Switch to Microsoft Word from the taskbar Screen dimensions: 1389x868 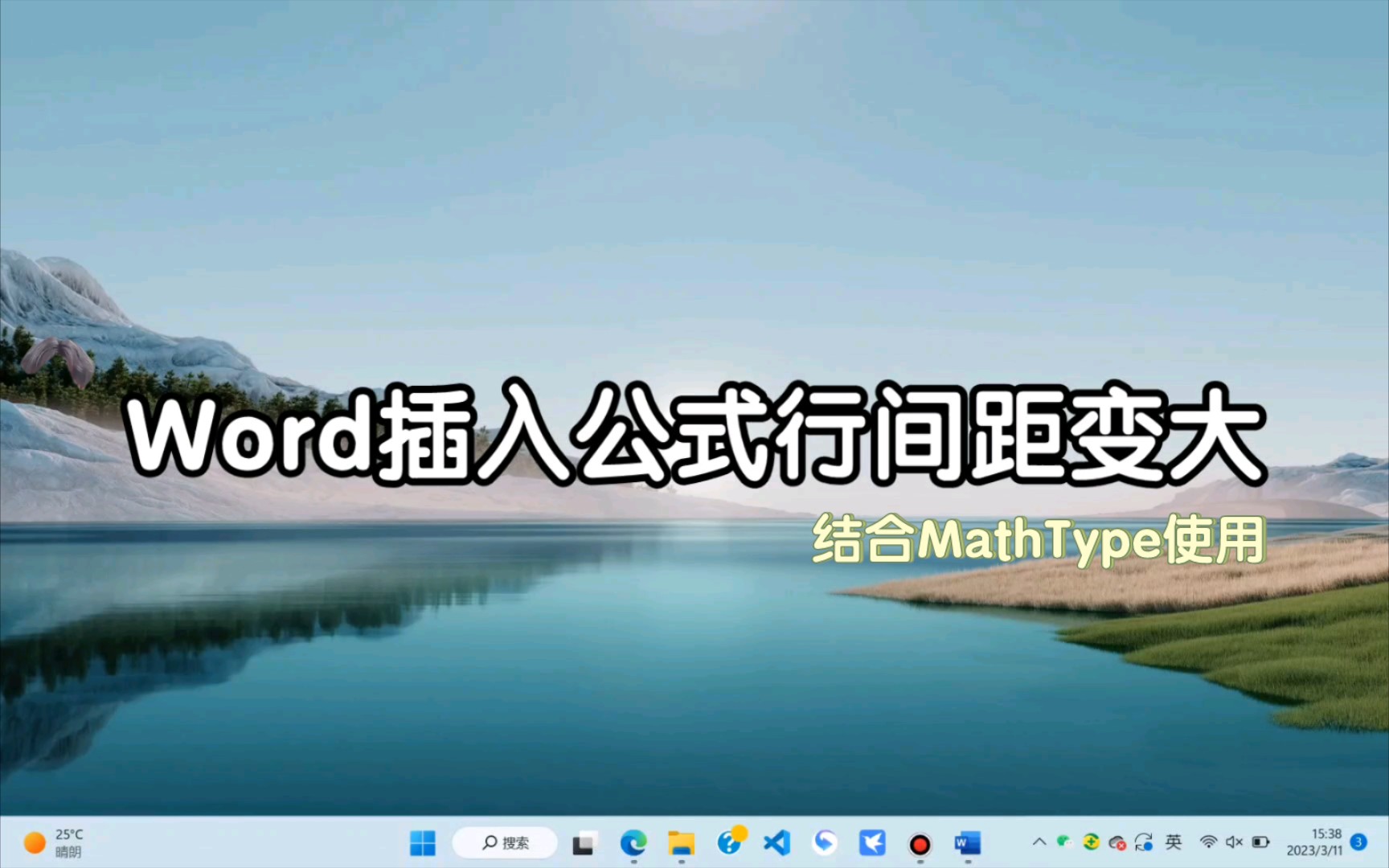[x=968, y=843]
